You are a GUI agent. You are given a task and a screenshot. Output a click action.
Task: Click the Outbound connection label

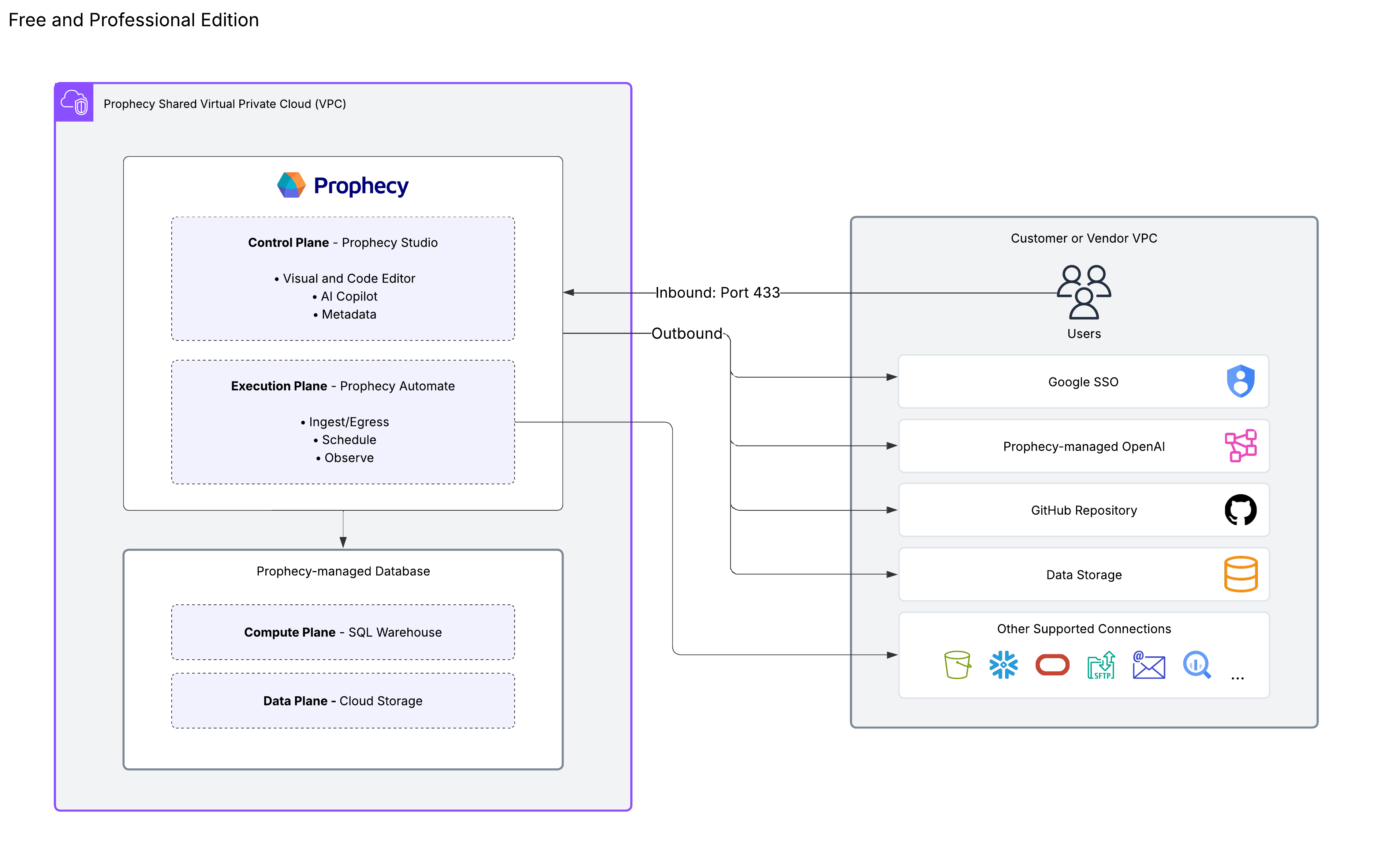687,333
